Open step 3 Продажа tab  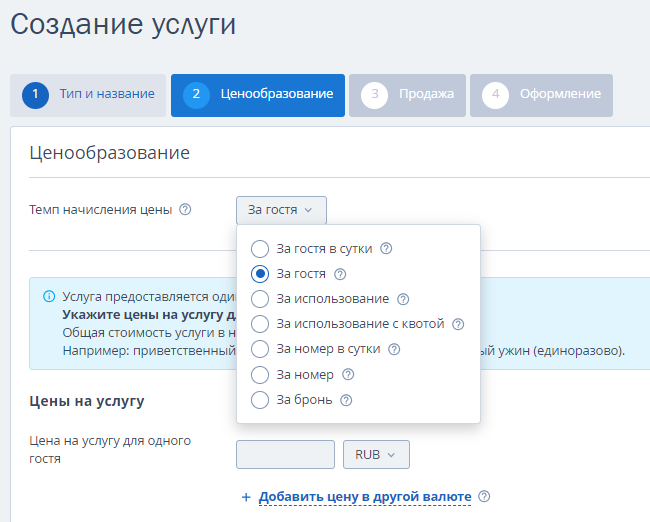point(407,95)
